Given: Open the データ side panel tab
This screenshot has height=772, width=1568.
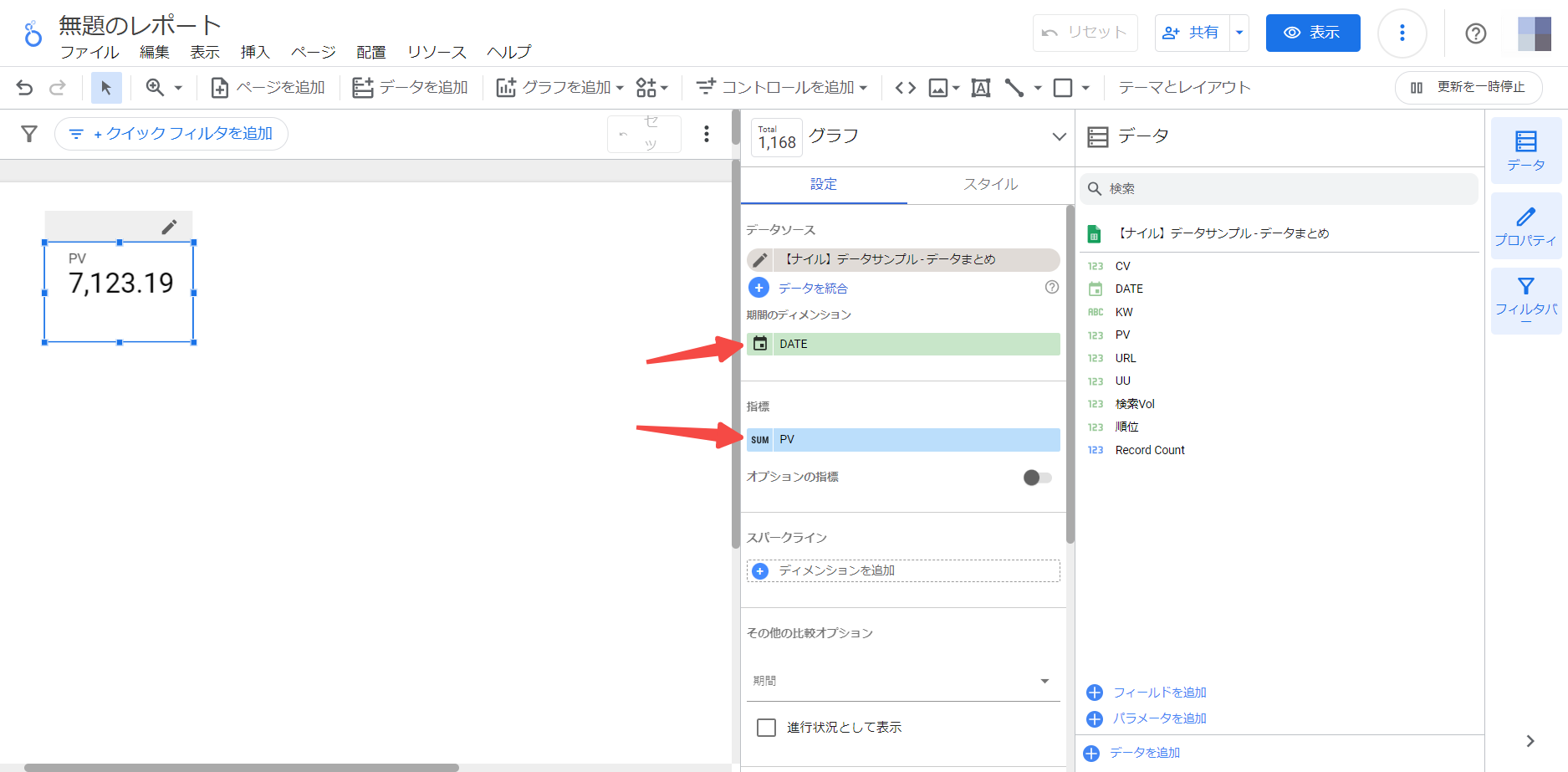Looking at the screenshot, I should point(1526,151).
